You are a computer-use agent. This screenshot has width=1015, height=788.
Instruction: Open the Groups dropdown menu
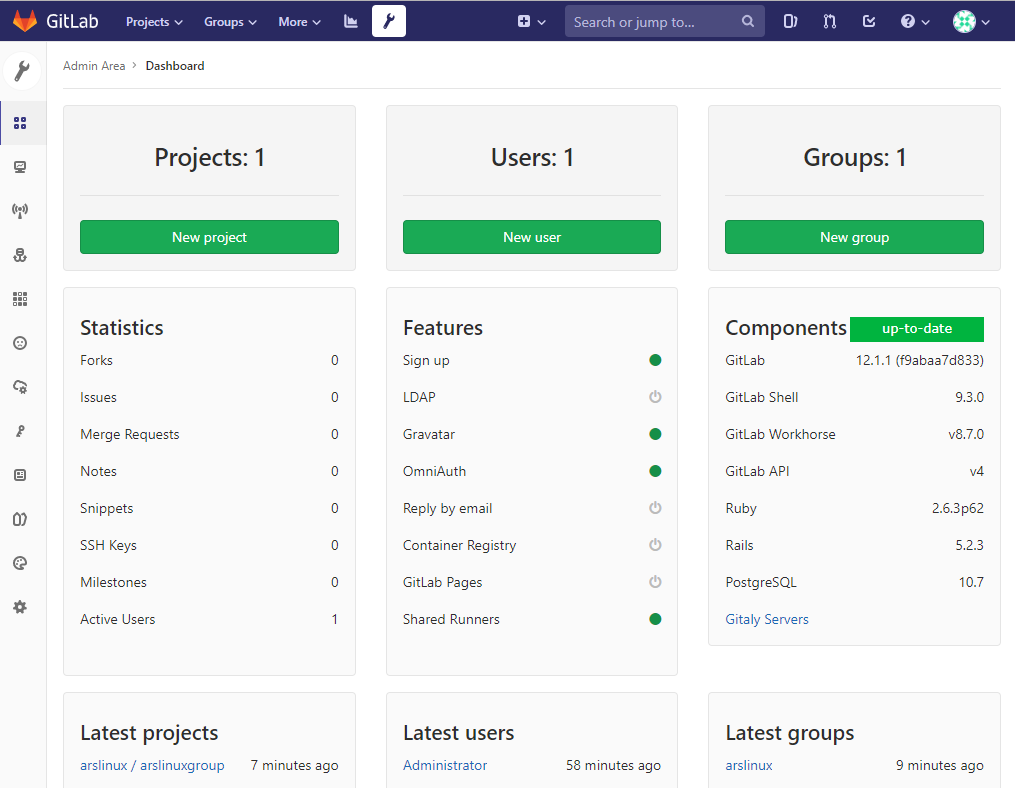point(230,22)
